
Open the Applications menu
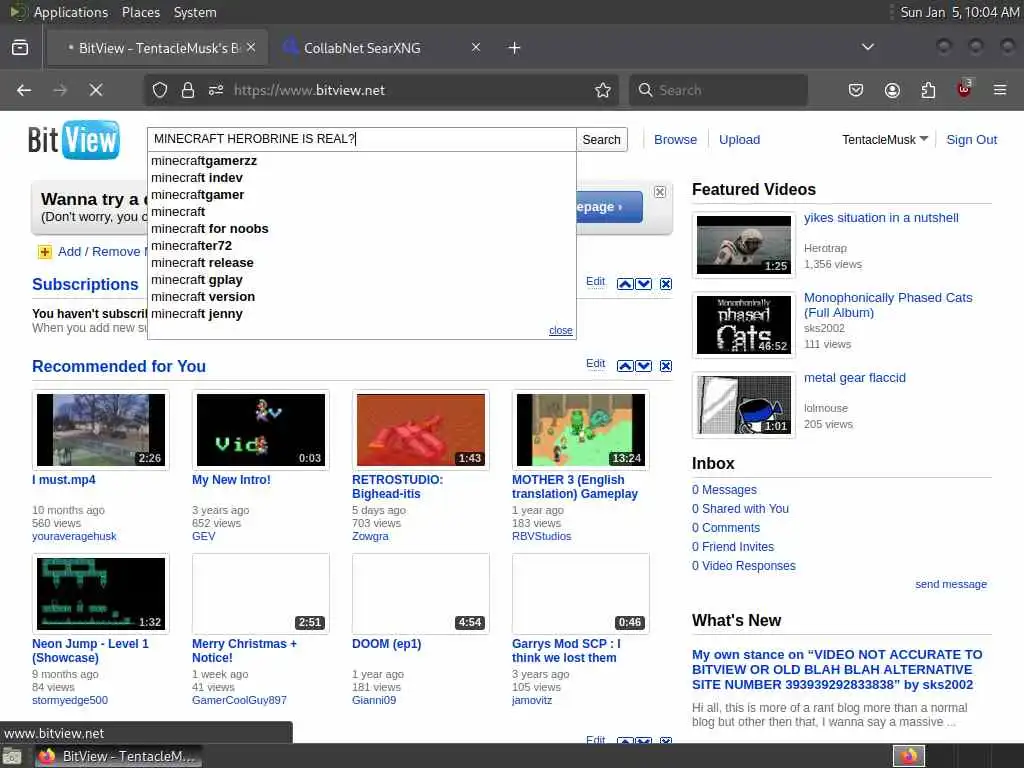pyautogui.click(x=71, y=12)
